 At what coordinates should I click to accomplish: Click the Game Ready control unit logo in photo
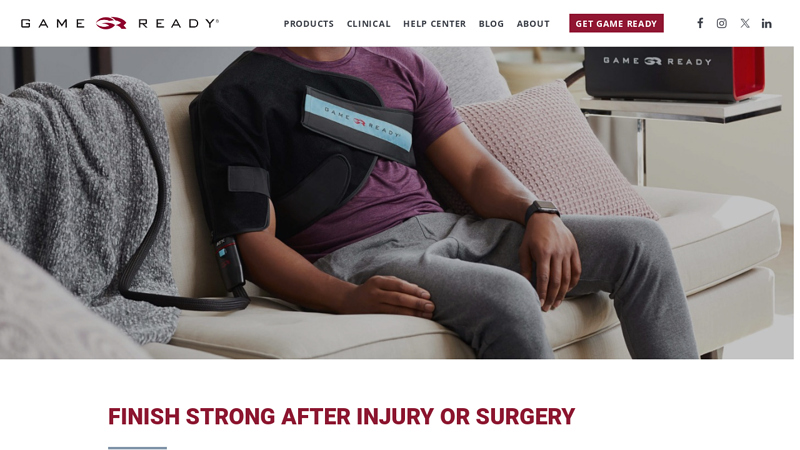[x=657, y=61]
